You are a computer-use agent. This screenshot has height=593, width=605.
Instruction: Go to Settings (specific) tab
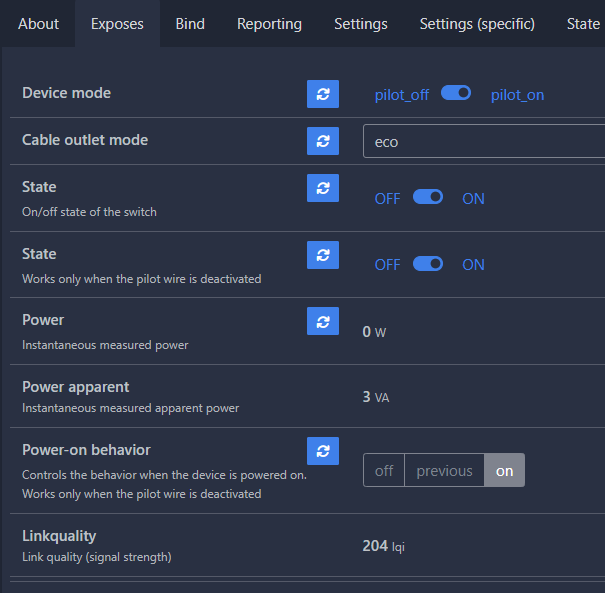477,24
